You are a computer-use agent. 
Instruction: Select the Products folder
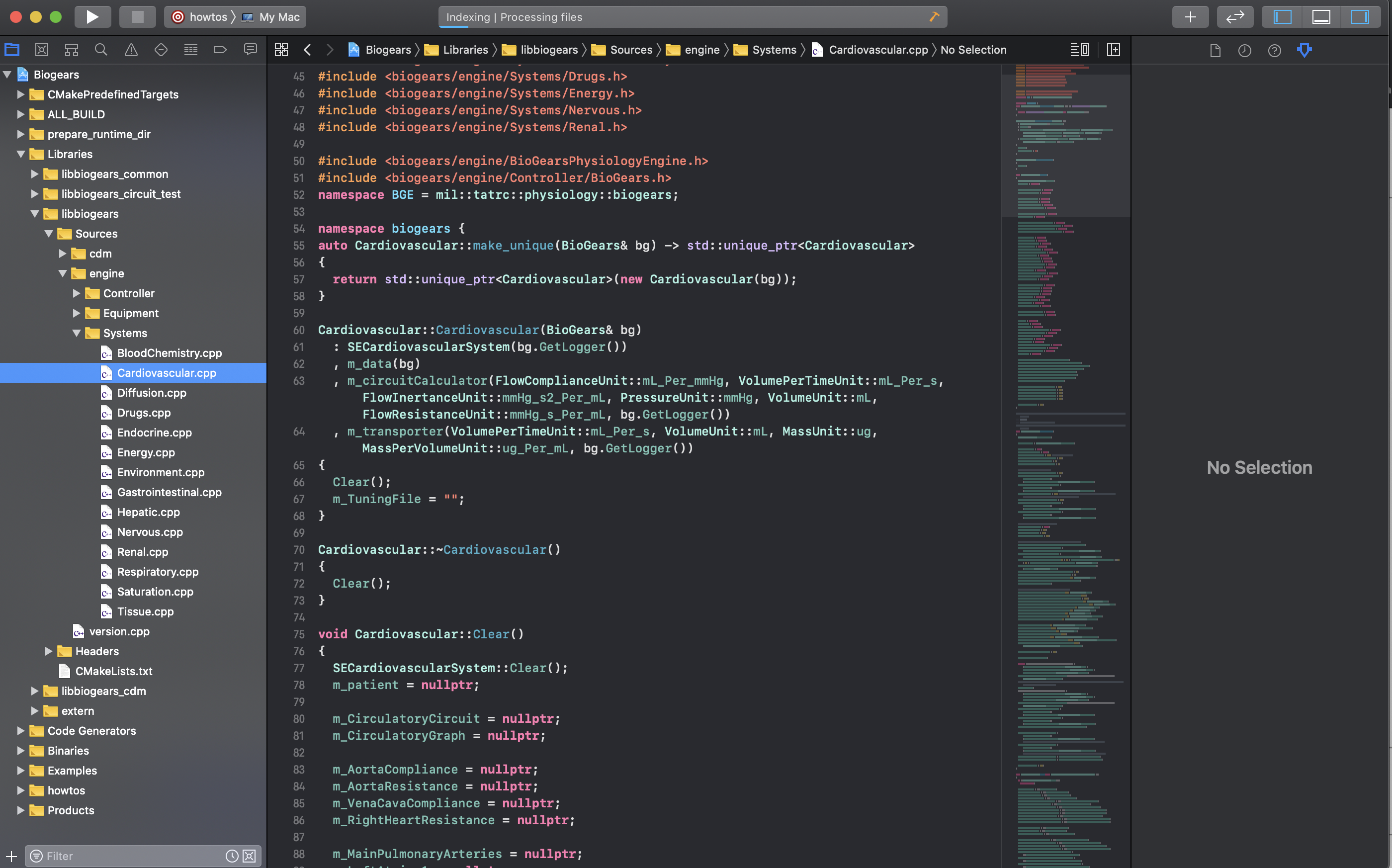point(71,810)
